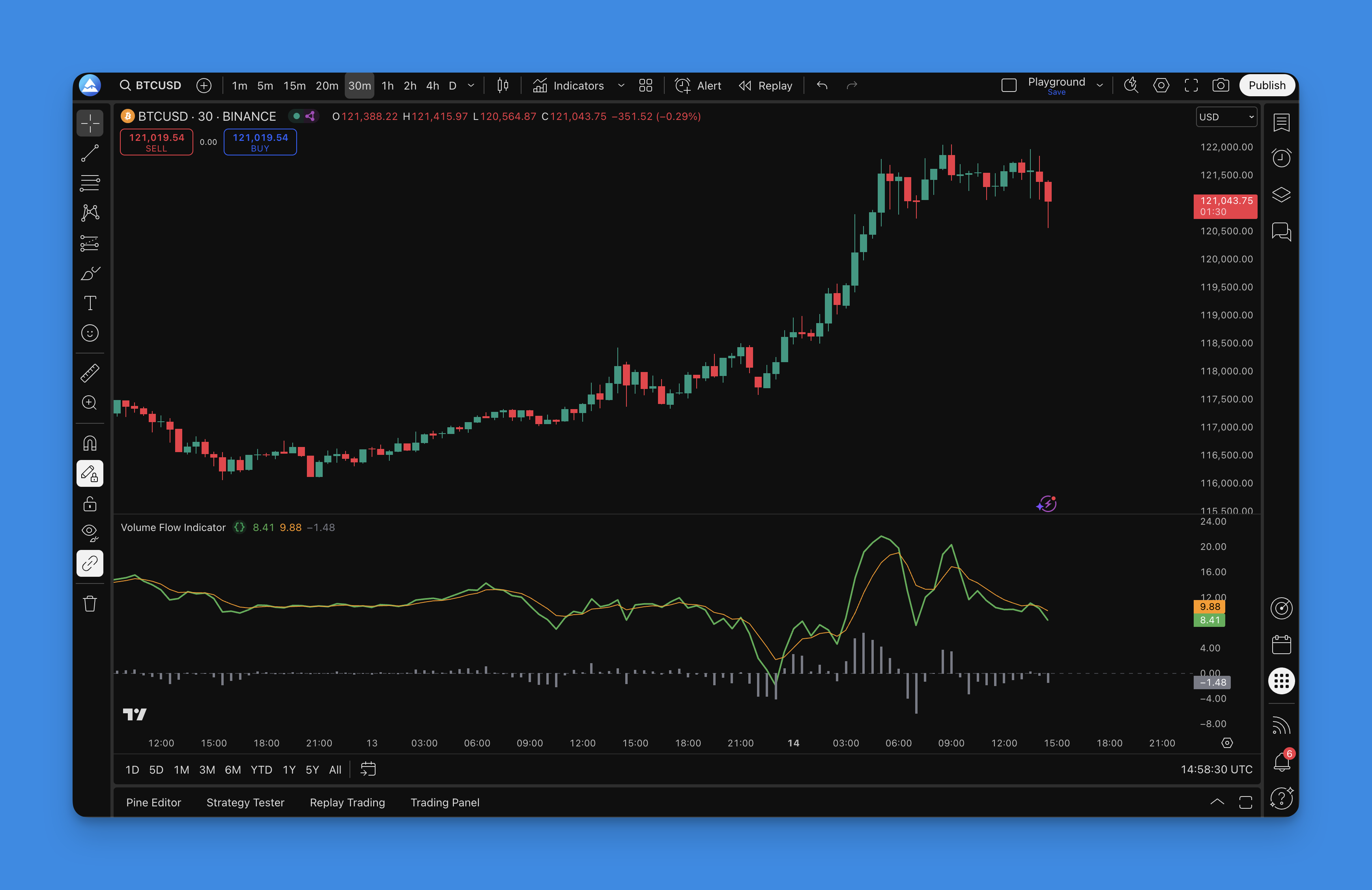Open the quick search icon
The image size is (1372, 890).
1131,85
